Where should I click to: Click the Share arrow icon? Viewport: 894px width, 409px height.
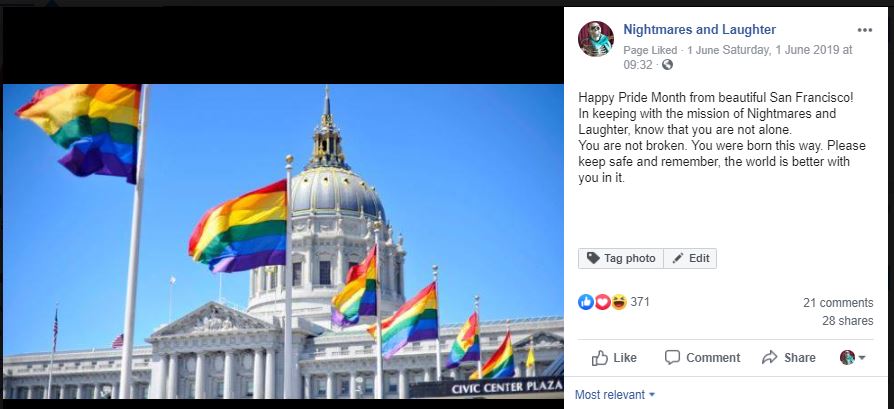click(770, 358)
